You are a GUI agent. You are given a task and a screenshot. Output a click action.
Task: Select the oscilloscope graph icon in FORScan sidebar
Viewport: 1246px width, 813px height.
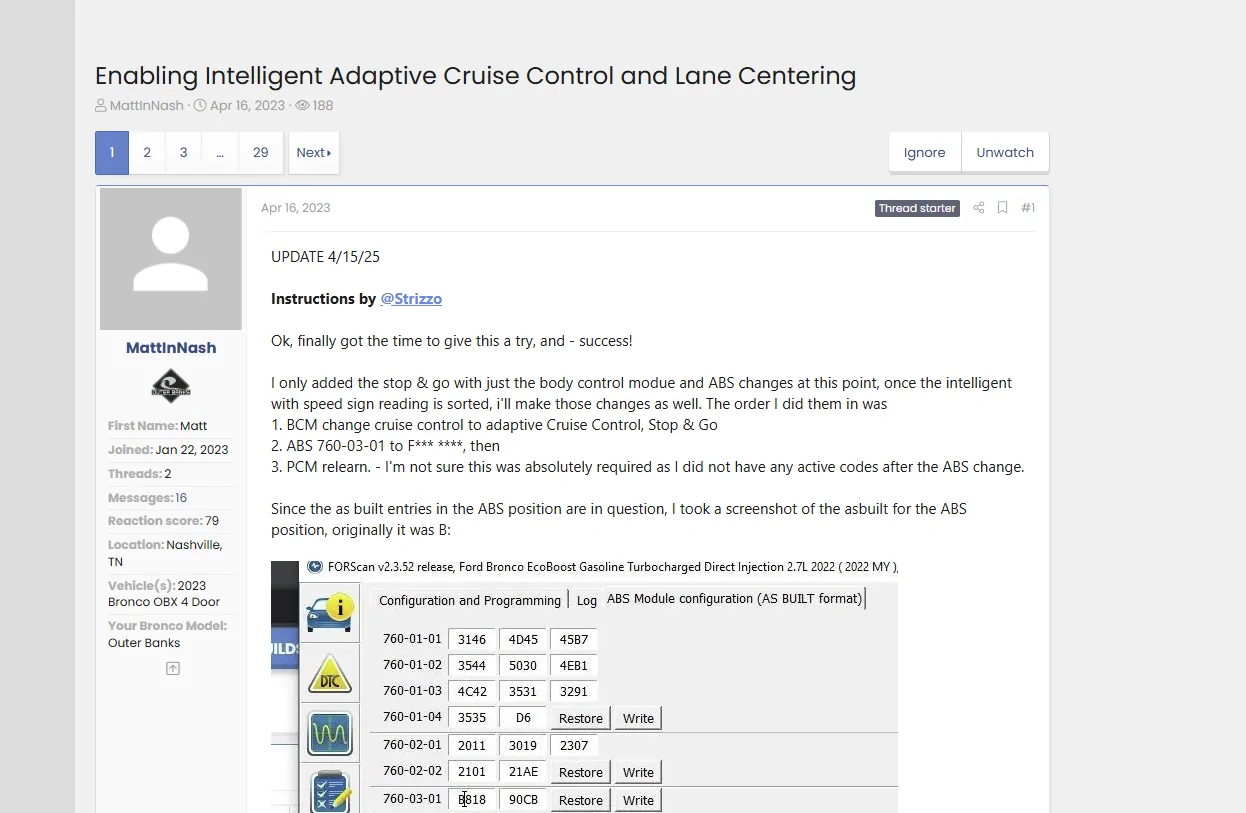(330, 733)
